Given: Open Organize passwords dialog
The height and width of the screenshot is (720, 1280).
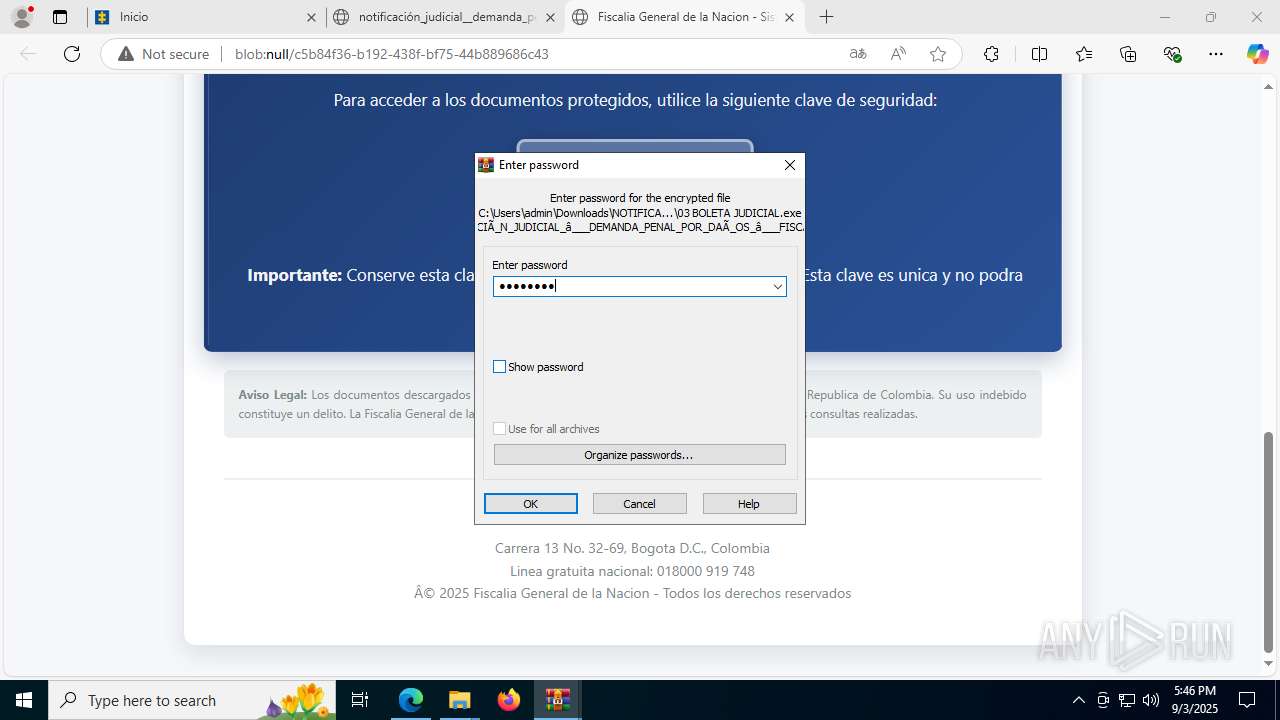Looking at the screenshot, I should (x=640, y=455).
